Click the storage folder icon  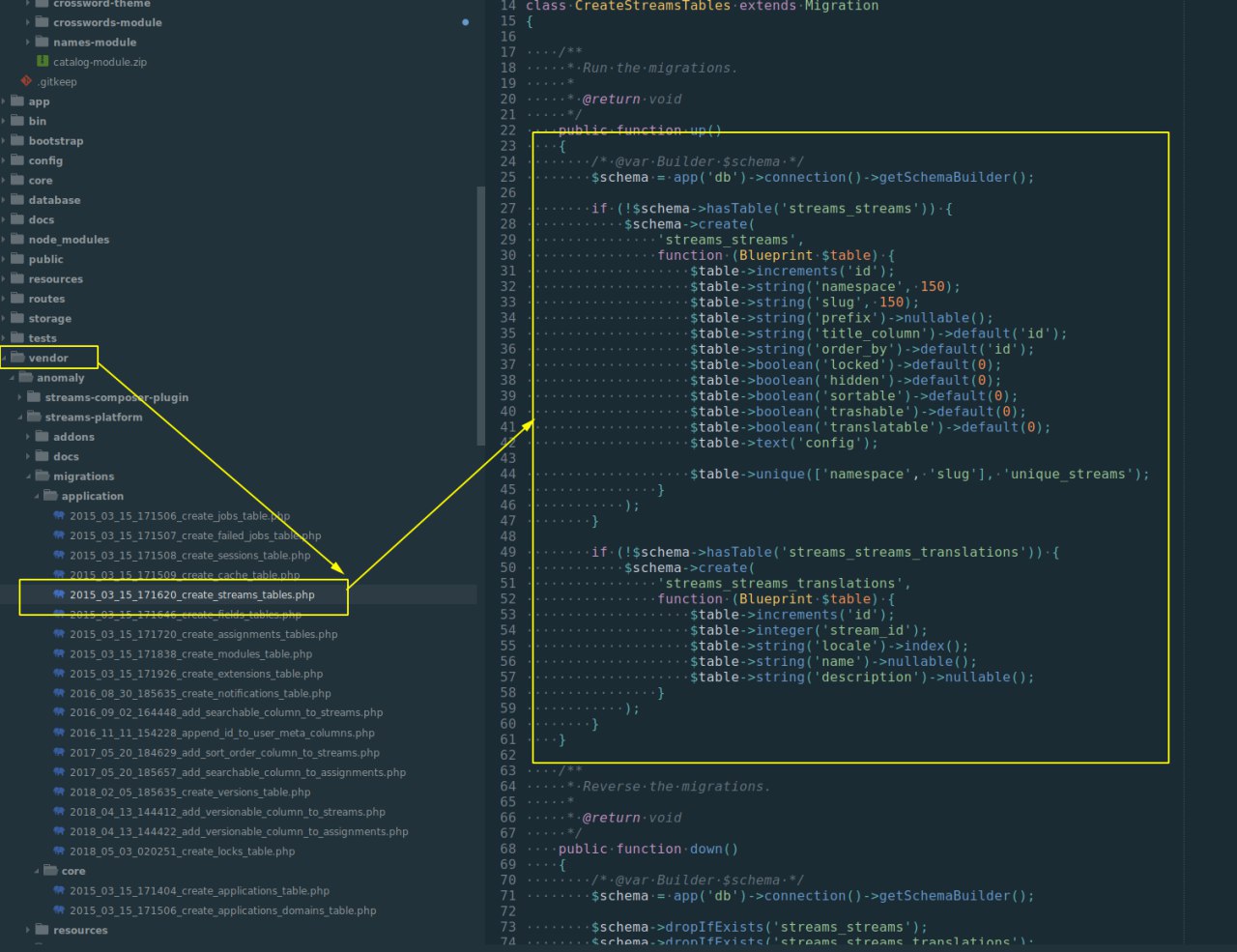point(17,318)
